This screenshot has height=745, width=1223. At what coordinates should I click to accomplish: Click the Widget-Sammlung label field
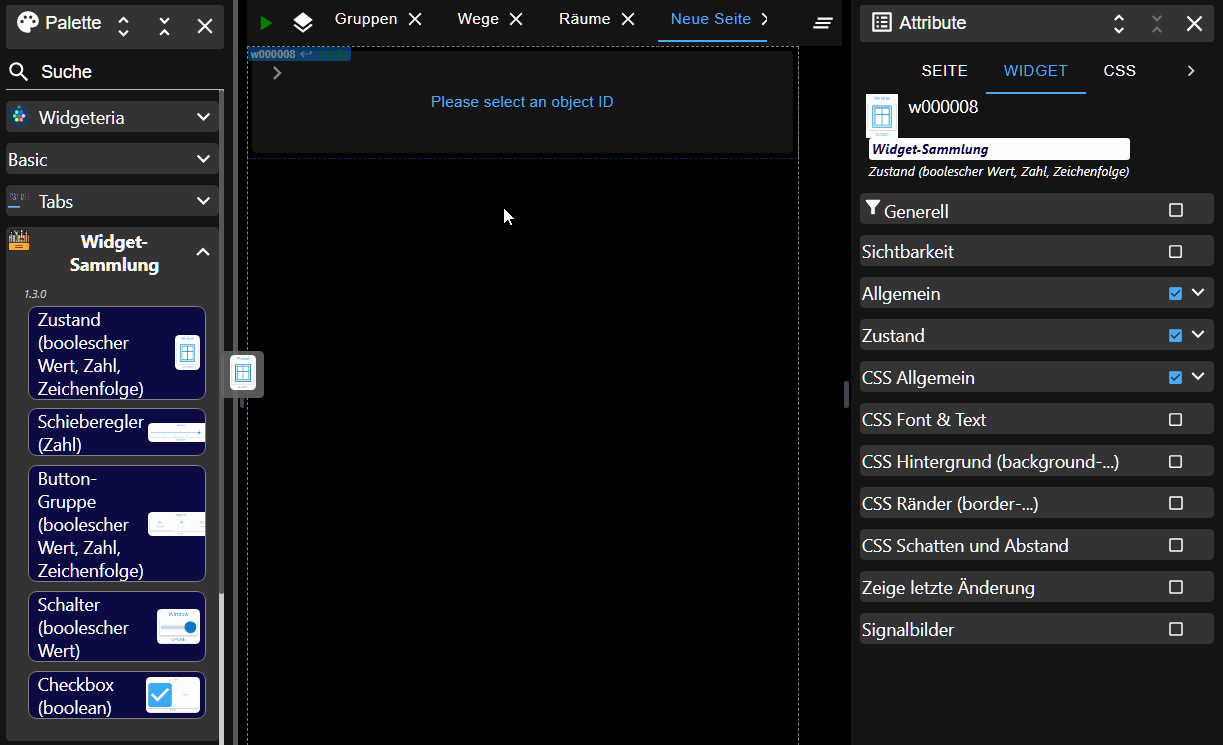point(999,149)
